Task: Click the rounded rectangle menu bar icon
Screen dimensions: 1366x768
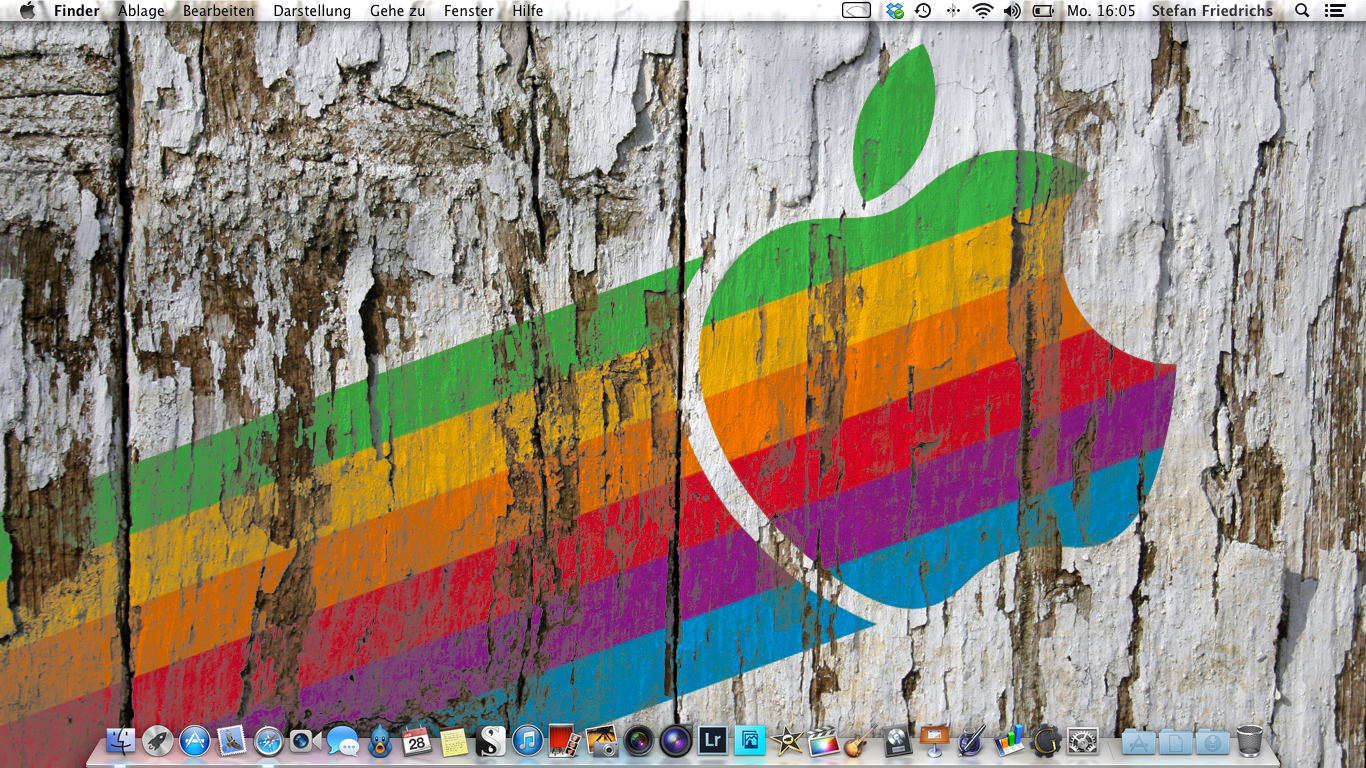Action: coord(857,10)
